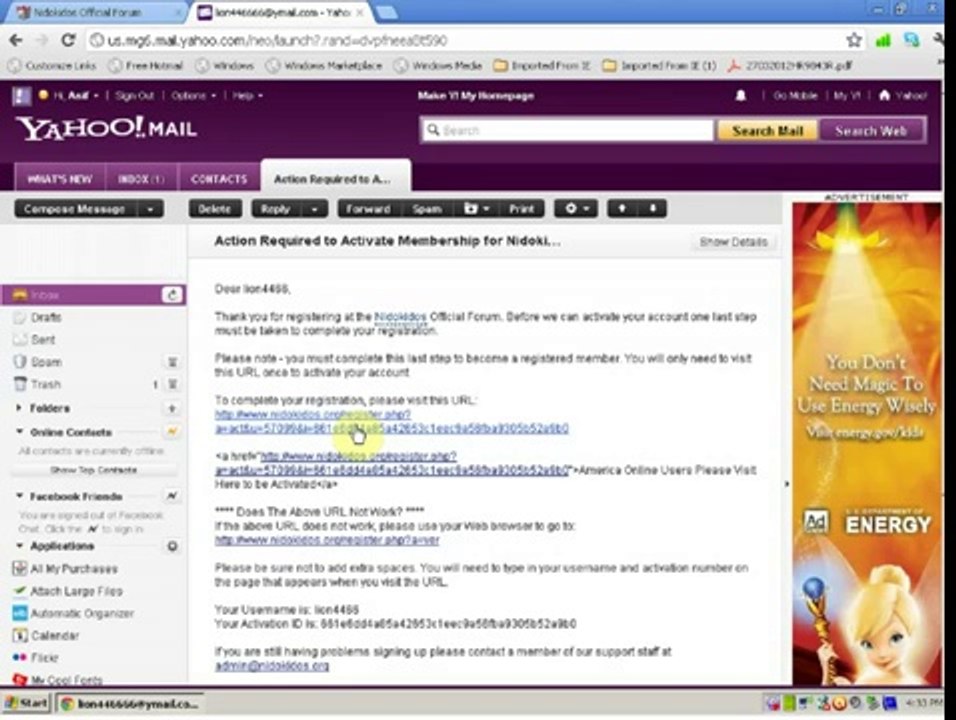
Task: Open the Help dropdown menu
Action: point(248,96)
